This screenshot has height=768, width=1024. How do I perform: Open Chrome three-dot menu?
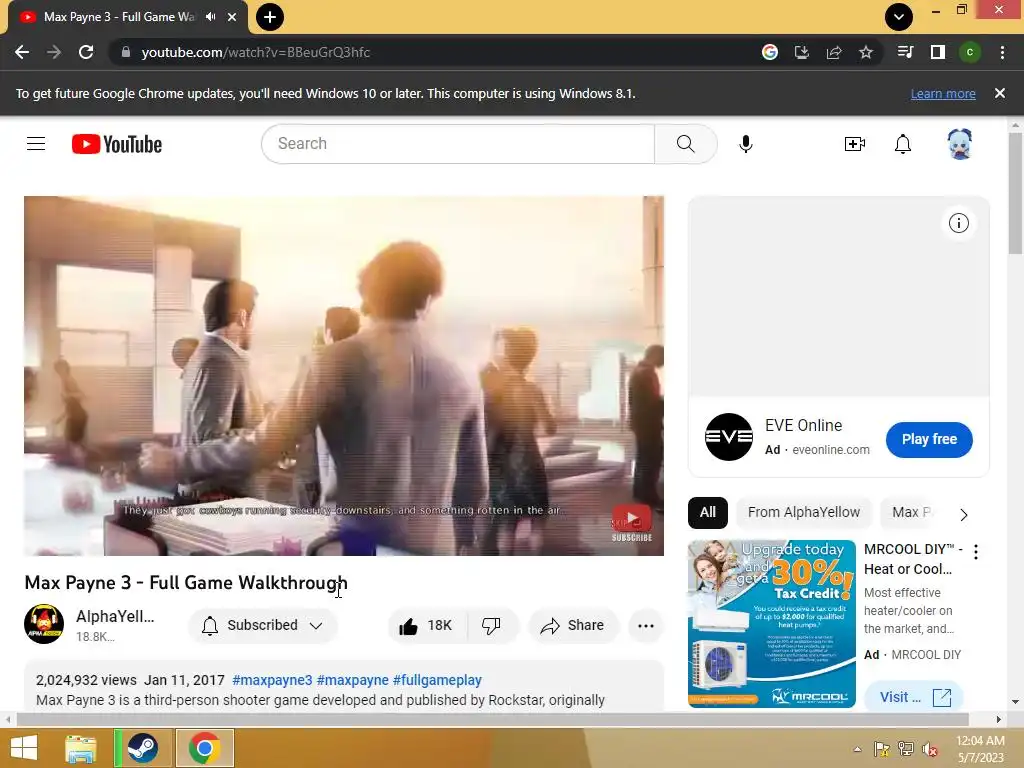[1002, 52]
